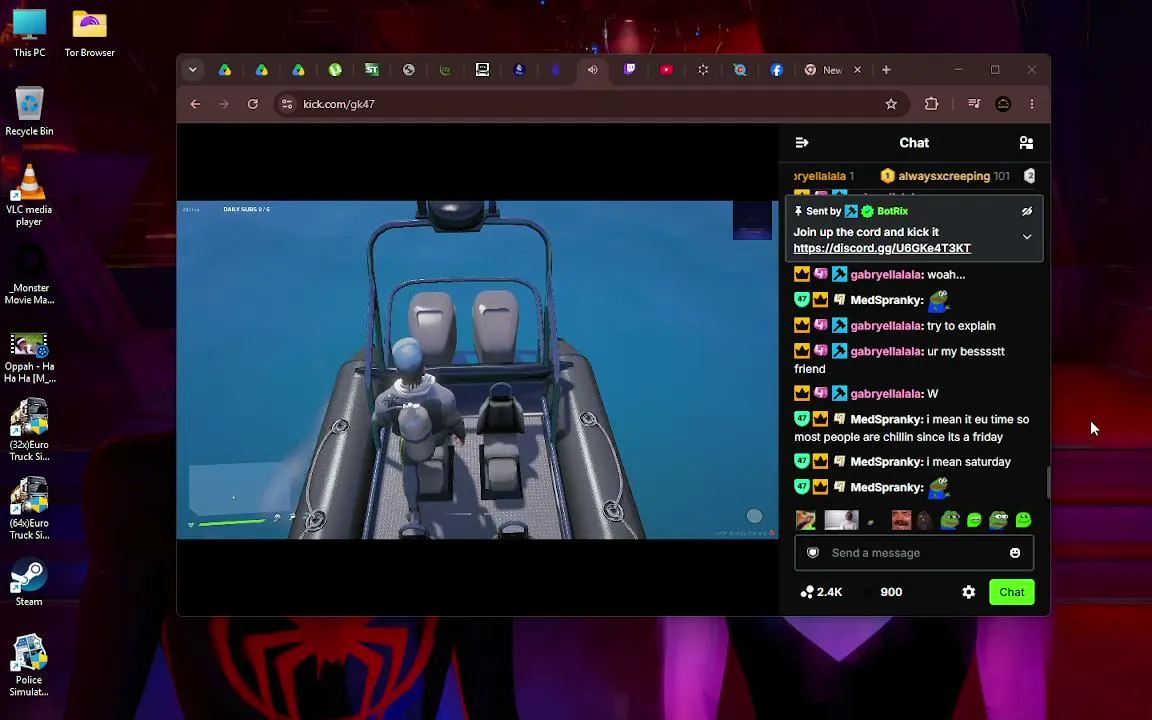Select the (32x)Euro Truck Simulator shortcut
Image resolution: width=1152 pixels, height=720 pixels.
point(29,430)
